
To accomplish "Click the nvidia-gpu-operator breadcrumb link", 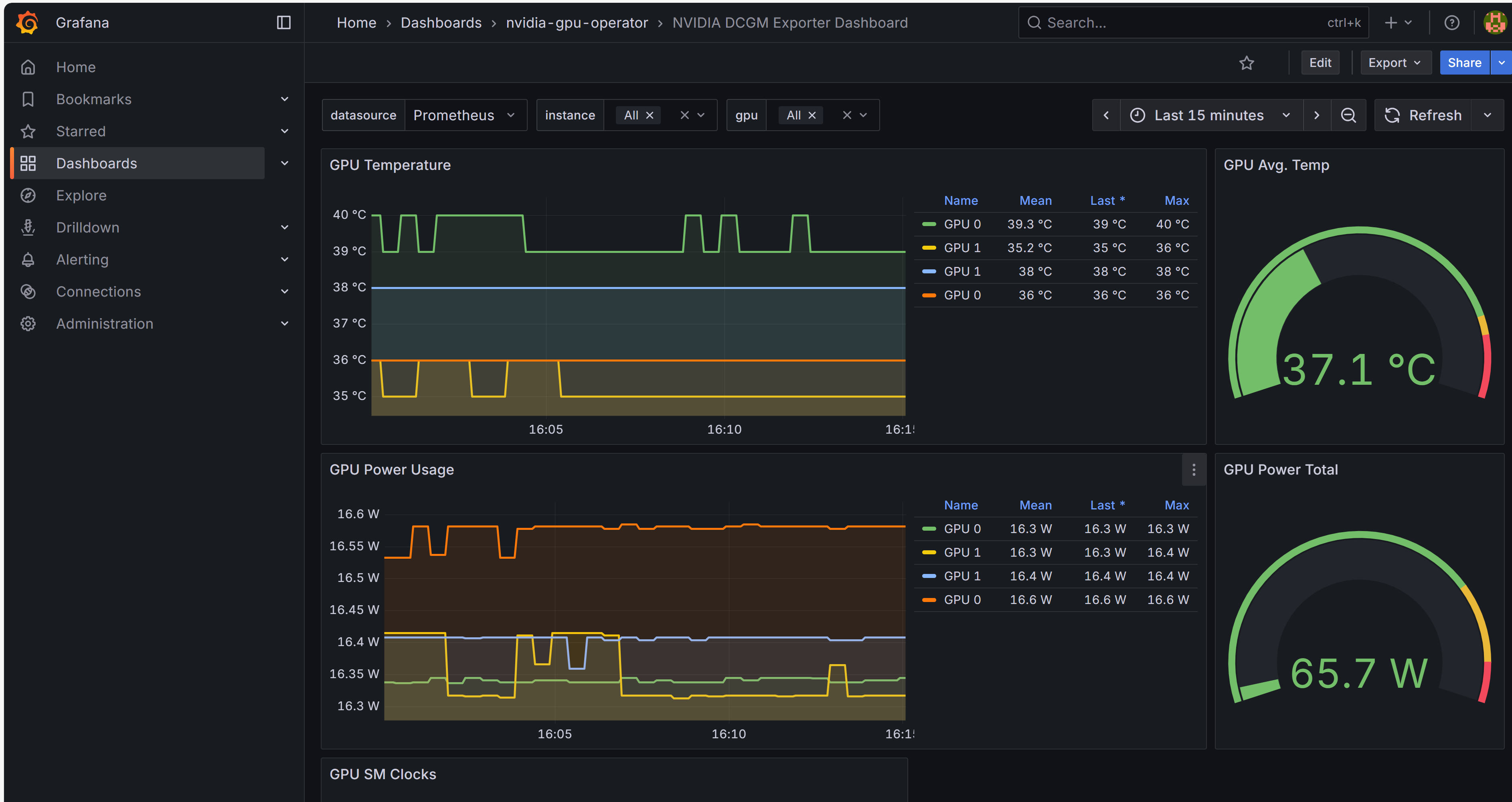I will pyautogui.click(x=577, y=23).
